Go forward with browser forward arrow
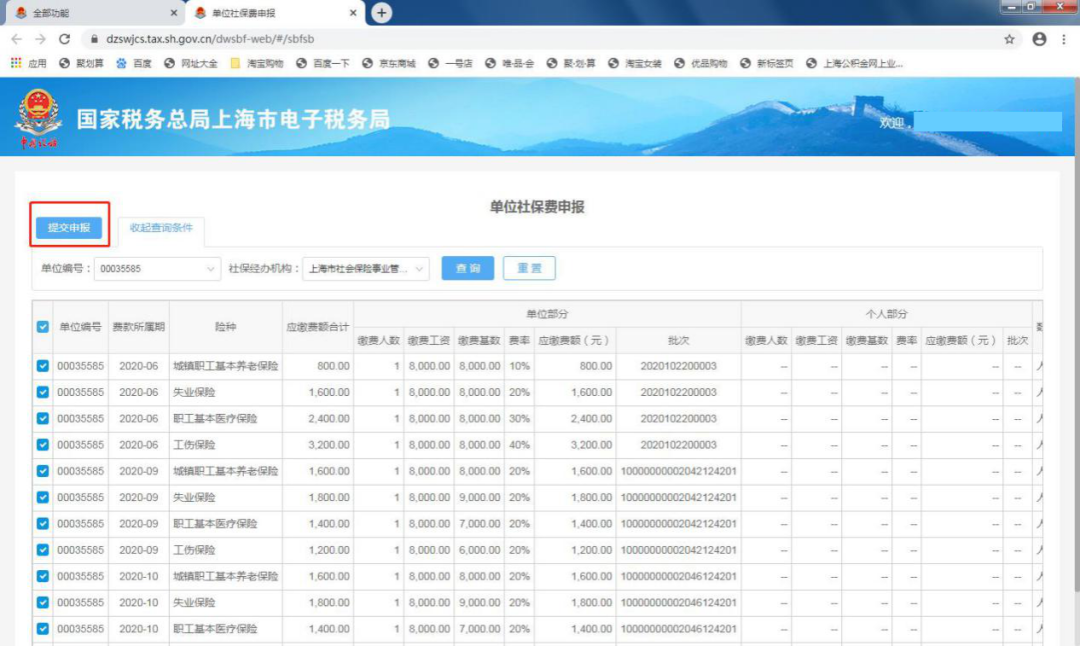1080x646 pixels. click(x=40, y=39)
